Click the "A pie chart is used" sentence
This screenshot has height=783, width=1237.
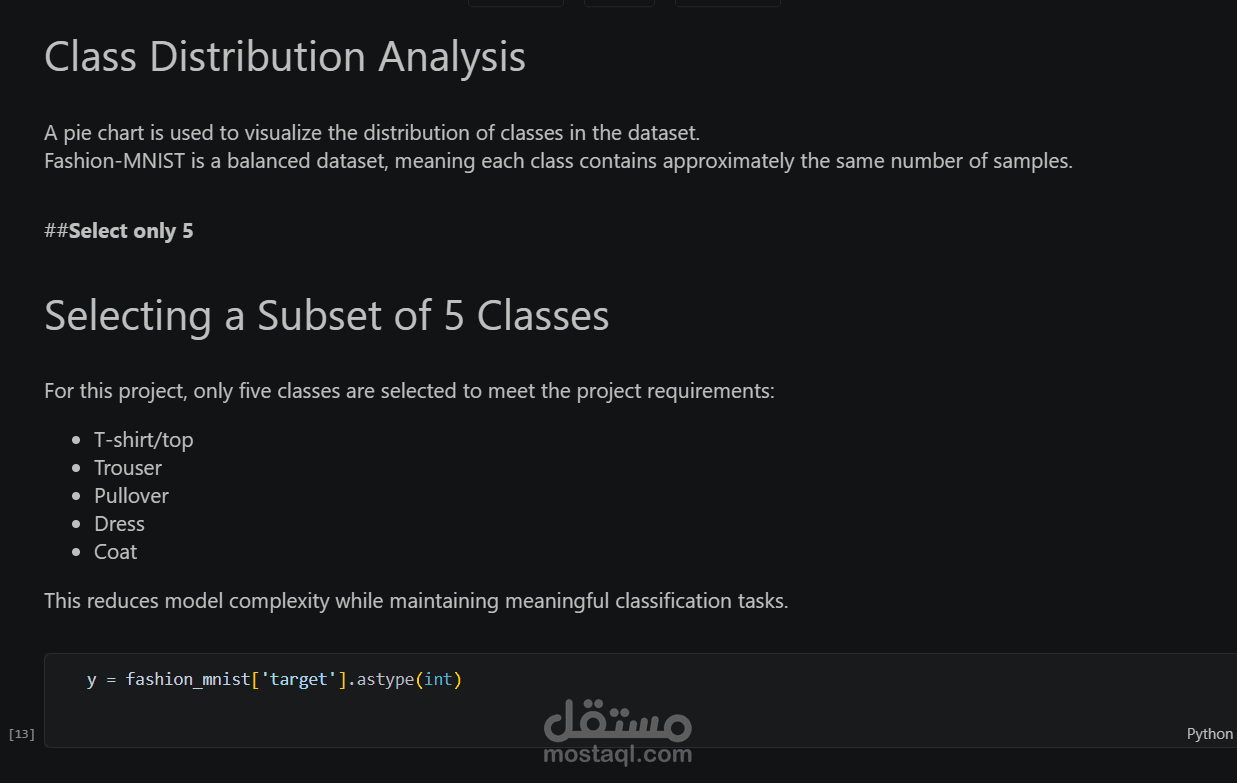click(x=372, y=133)
